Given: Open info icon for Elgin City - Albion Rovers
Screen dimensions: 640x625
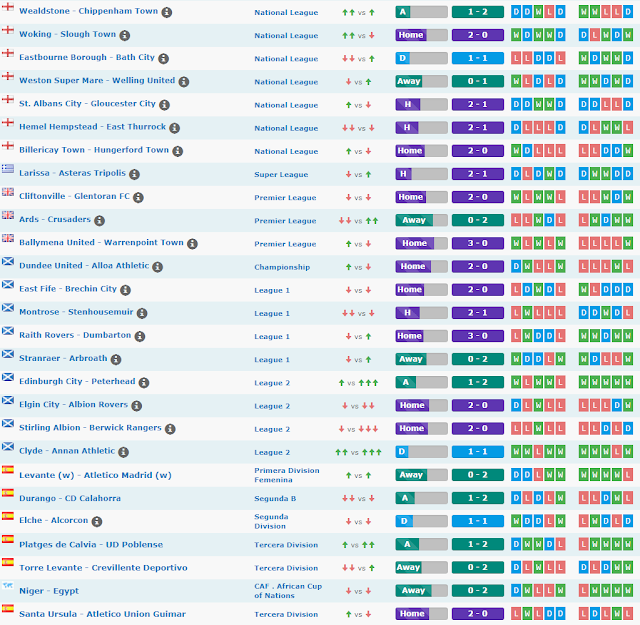Looking at the screenshot, I should click(x=136, y=406).
